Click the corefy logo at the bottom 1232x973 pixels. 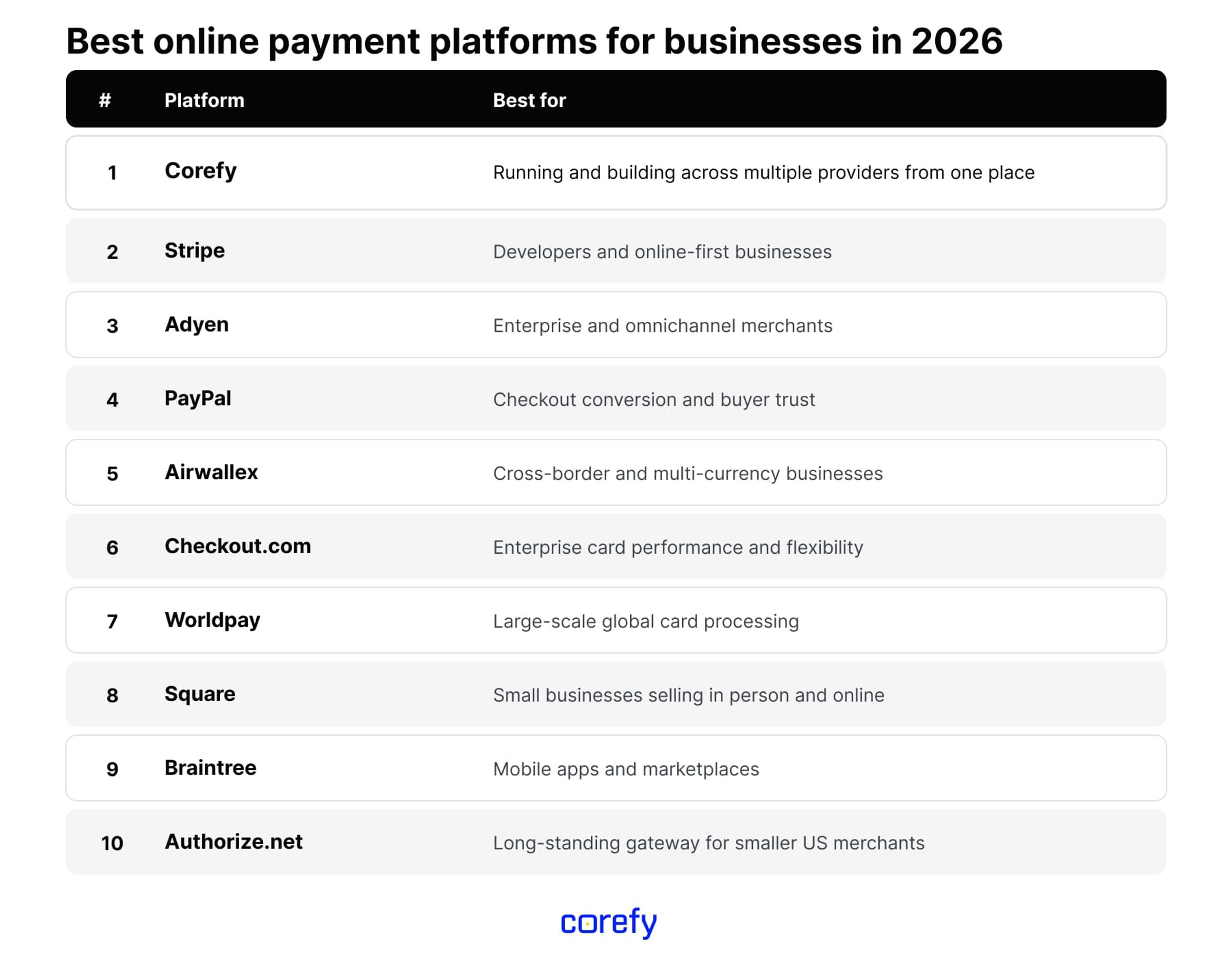click(x=609, y=922)
